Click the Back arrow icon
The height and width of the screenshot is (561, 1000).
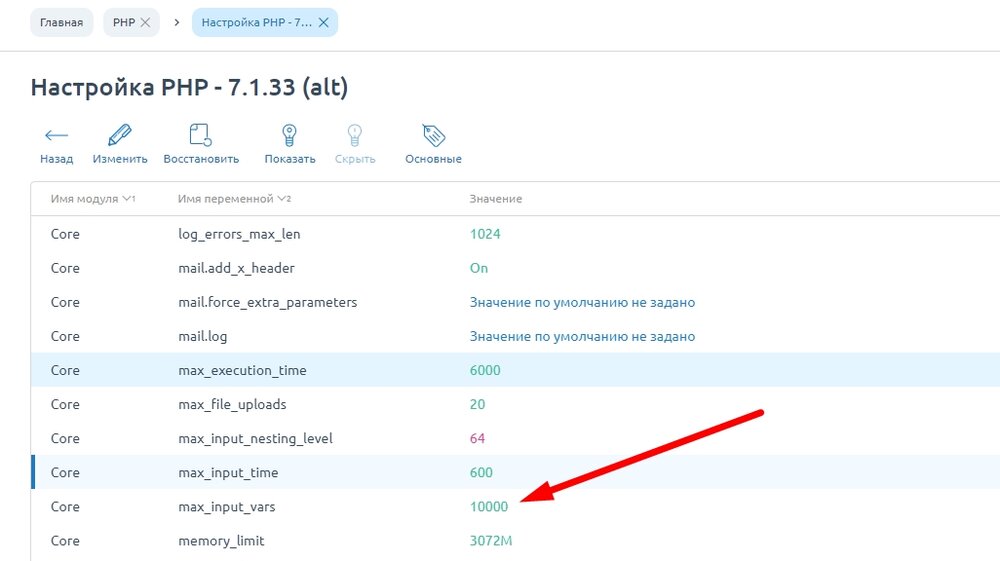pos(56,136)
